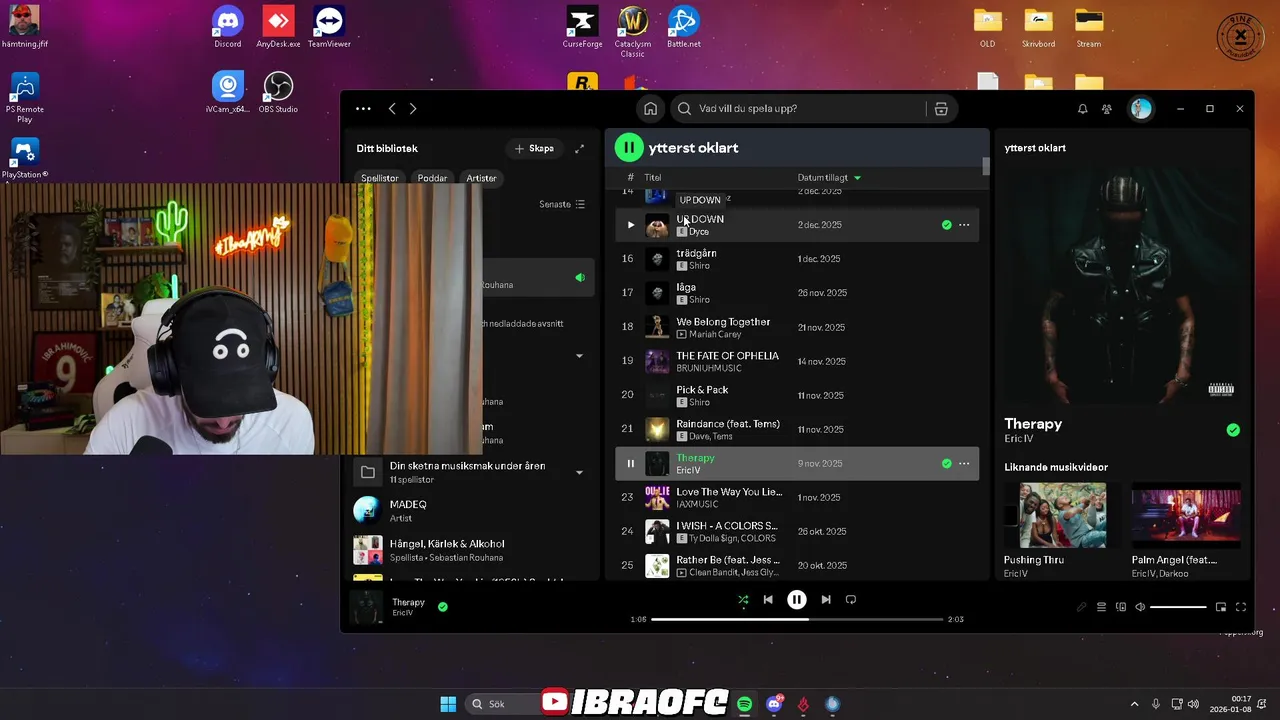Expand Din skeva musiksmak under åren folder
Image resolution: width=1280 pixels, height=720 pixels.
click(x=579, y=472)
